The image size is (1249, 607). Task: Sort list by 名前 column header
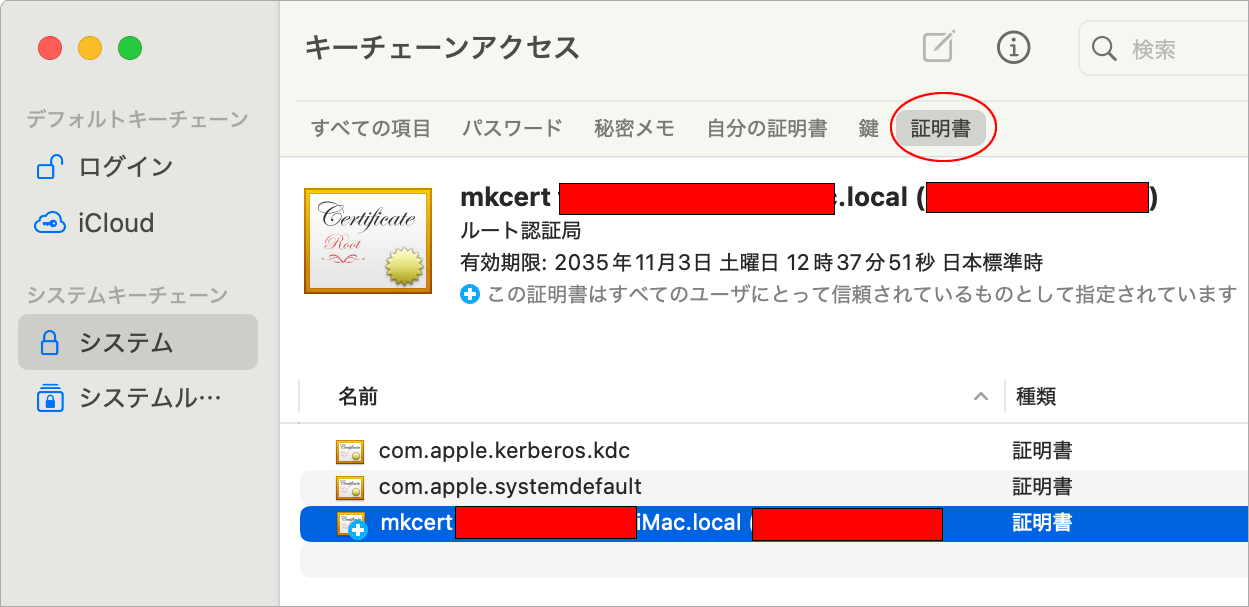358,397
